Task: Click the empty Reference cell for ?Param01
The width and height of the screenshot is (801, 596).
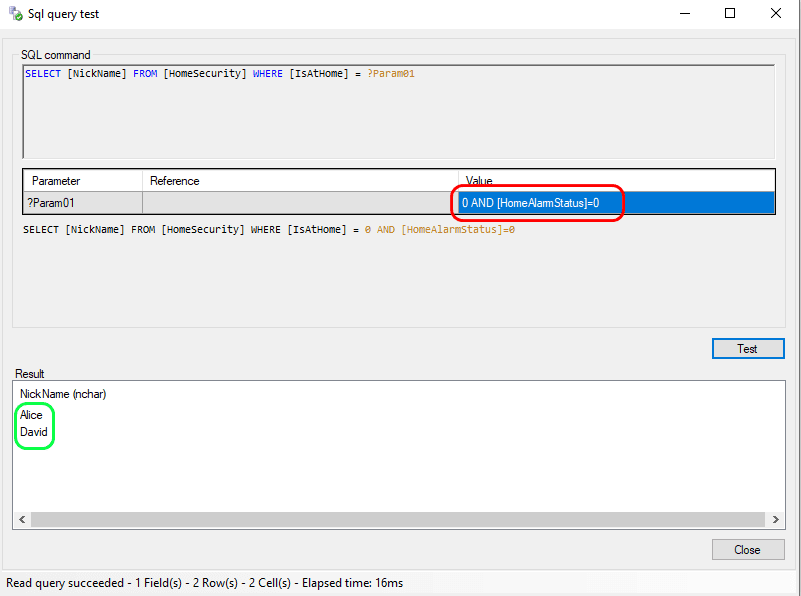Action: pos(300,203)
